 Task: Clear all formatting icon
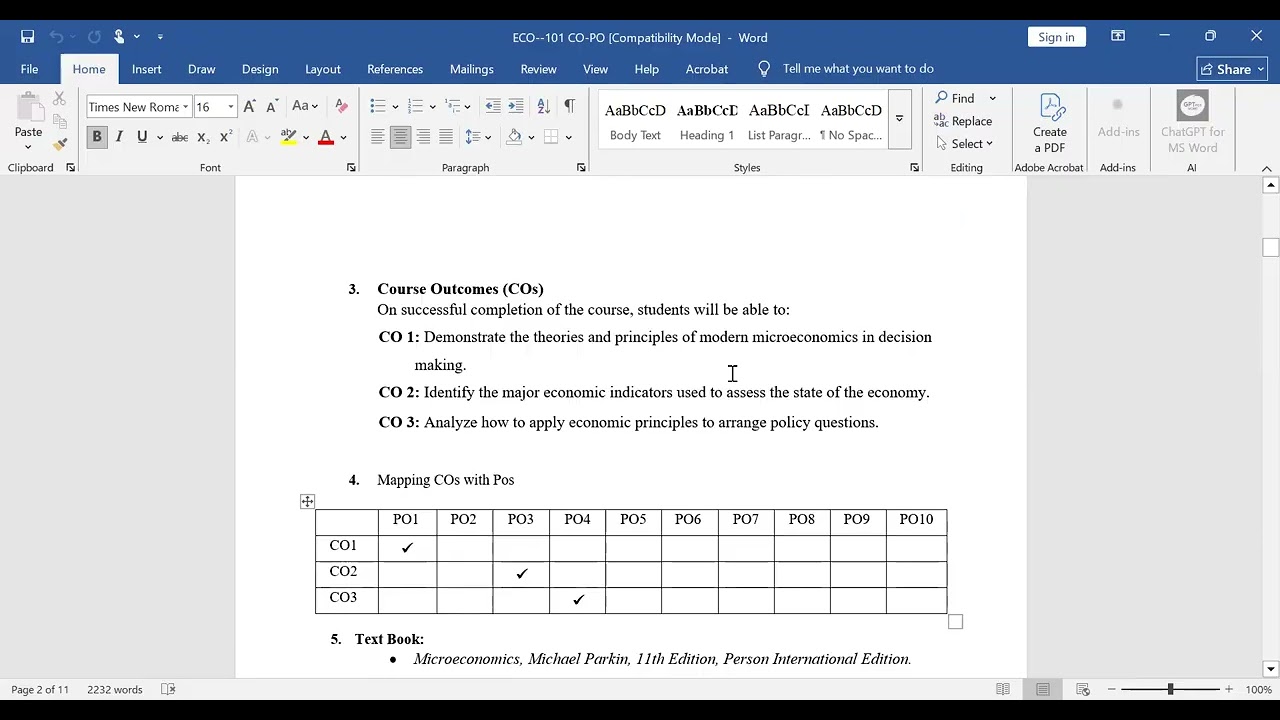[x=341, y=107]
